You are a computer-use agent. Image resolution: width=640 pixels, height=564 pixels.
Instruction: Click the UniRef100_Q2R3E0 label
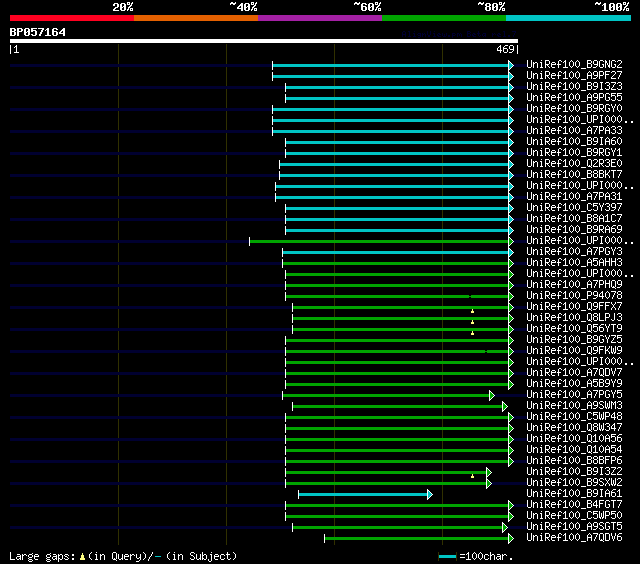pos(574,164)
